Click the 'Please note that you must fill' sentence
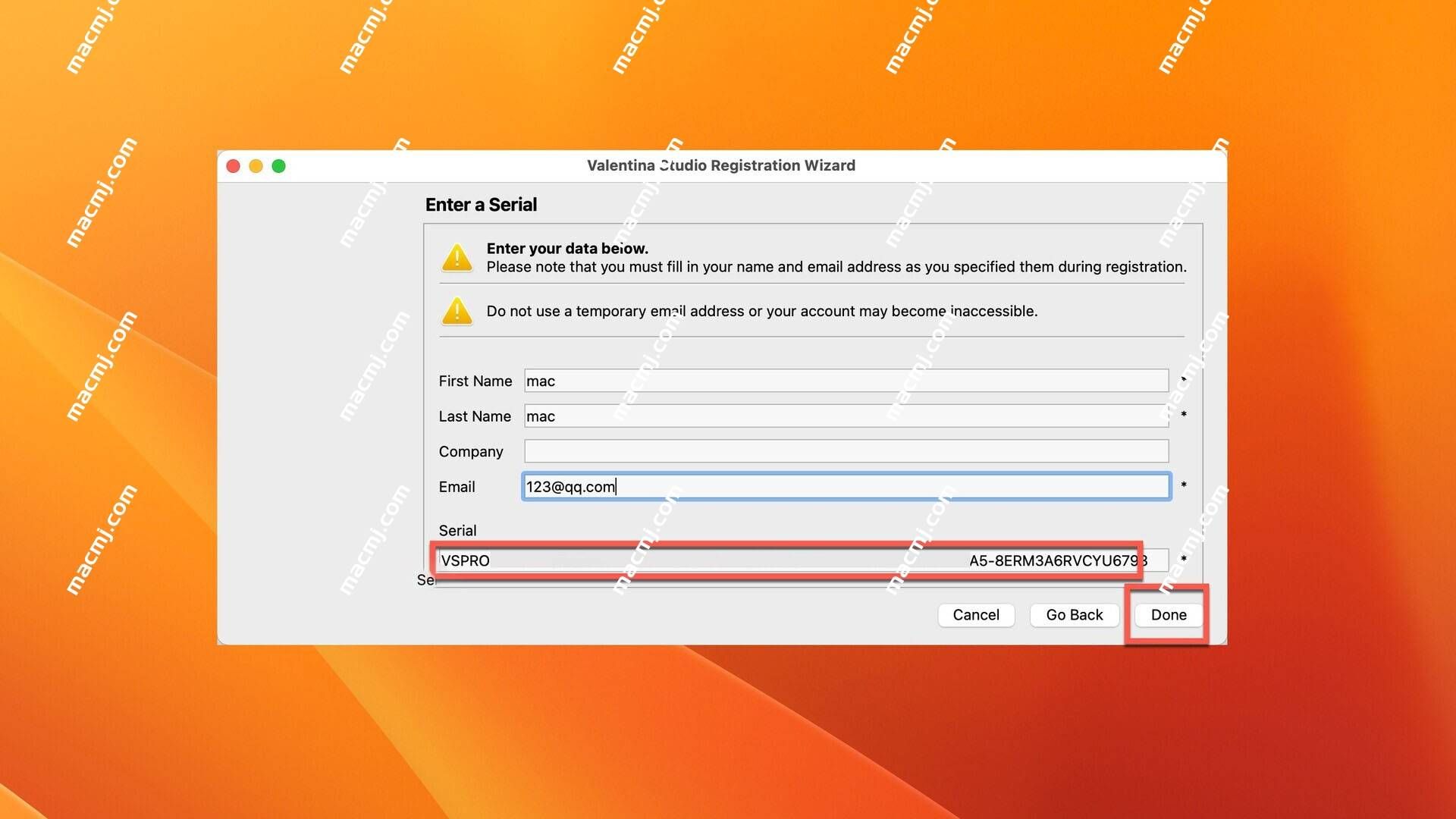The width and height of the screenshot is (1456, 819). (836, 267)
